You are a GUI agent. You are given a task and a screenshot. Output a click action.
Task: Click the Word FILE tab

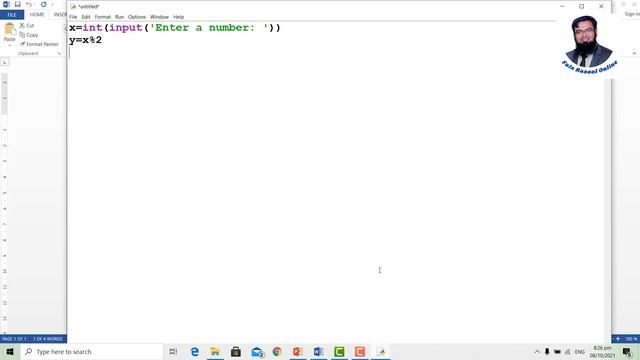(x=12, y=15)
